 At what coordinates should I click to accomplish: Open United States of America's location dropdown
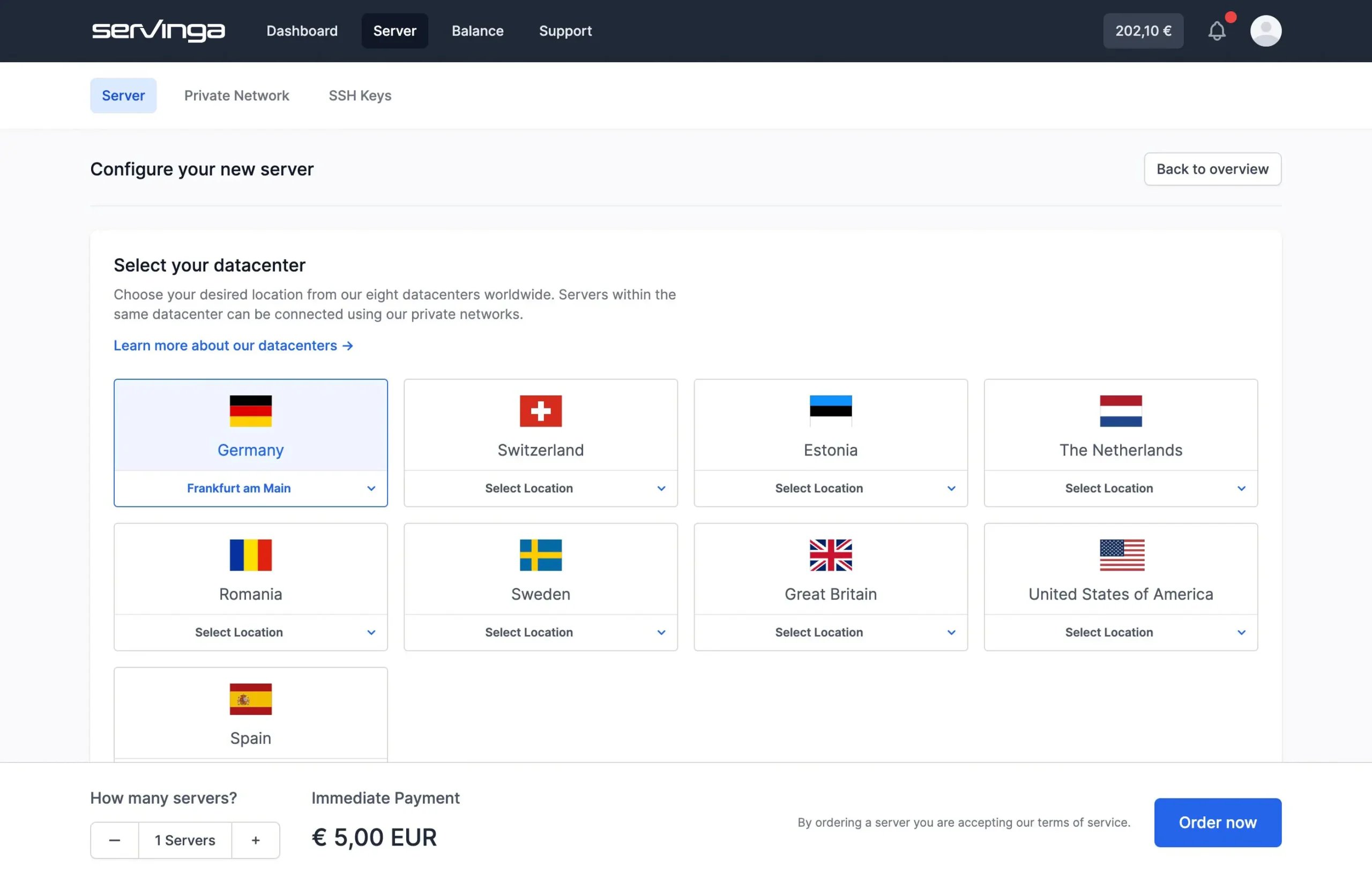[x=1121, y=632]
